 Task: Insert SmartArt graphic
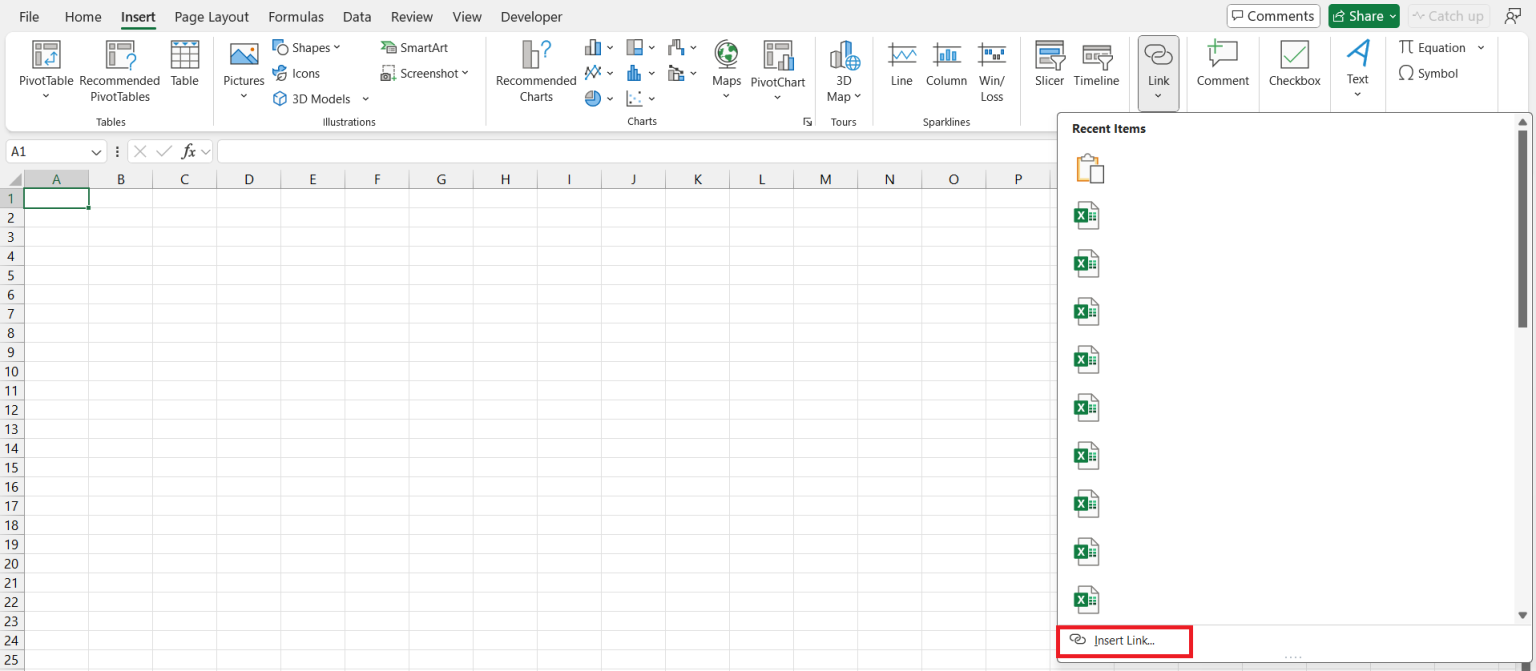[414, 46]
